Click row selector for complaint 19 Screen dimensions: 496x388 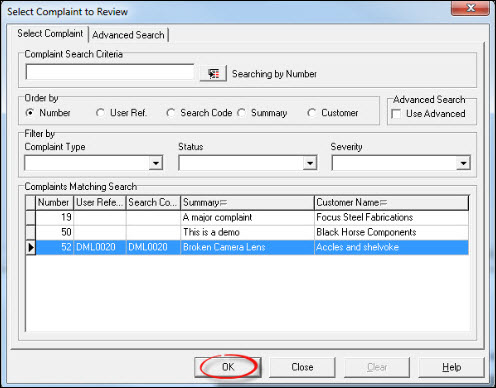31,218
